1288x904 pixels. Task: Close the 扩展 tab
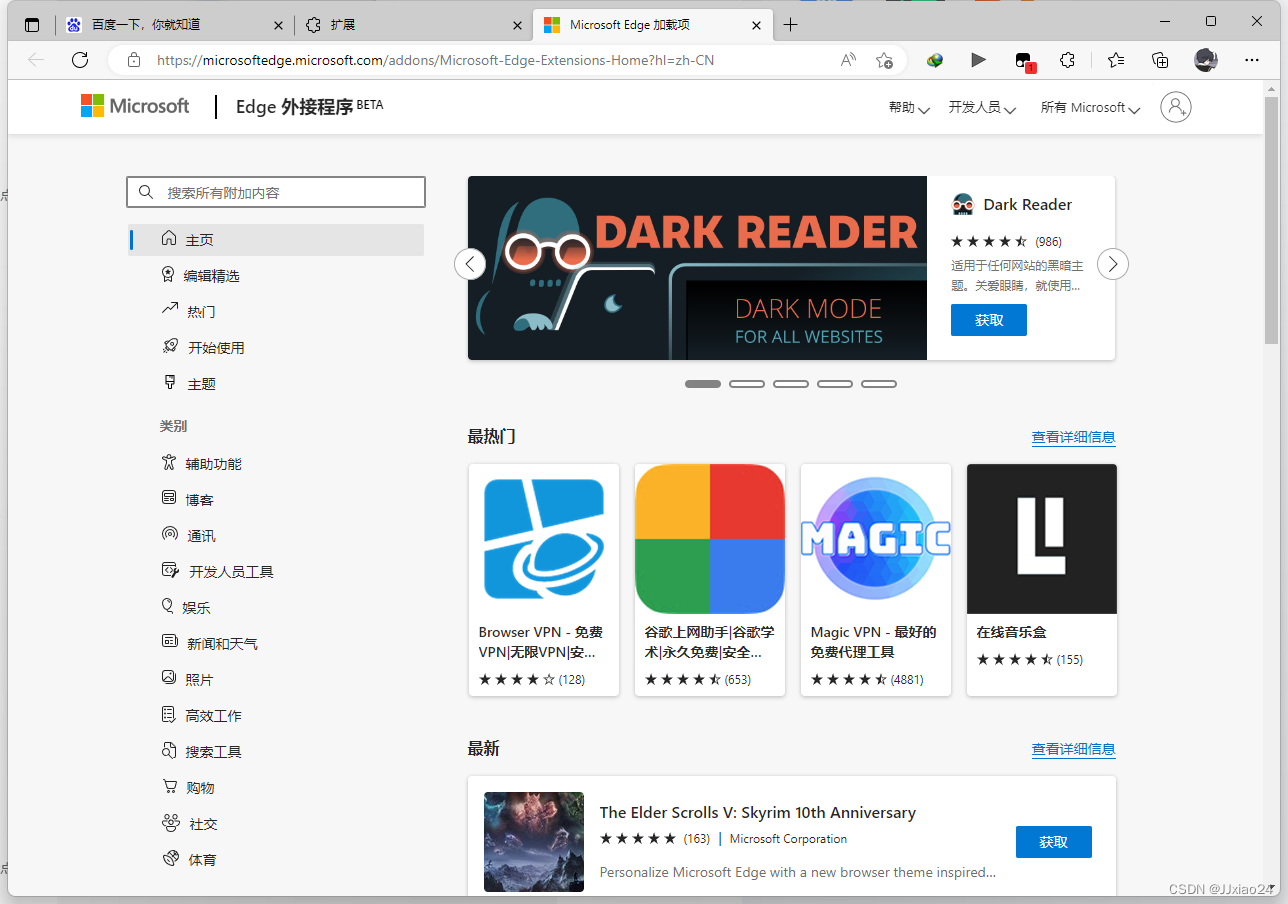click(x=517, y=25)
